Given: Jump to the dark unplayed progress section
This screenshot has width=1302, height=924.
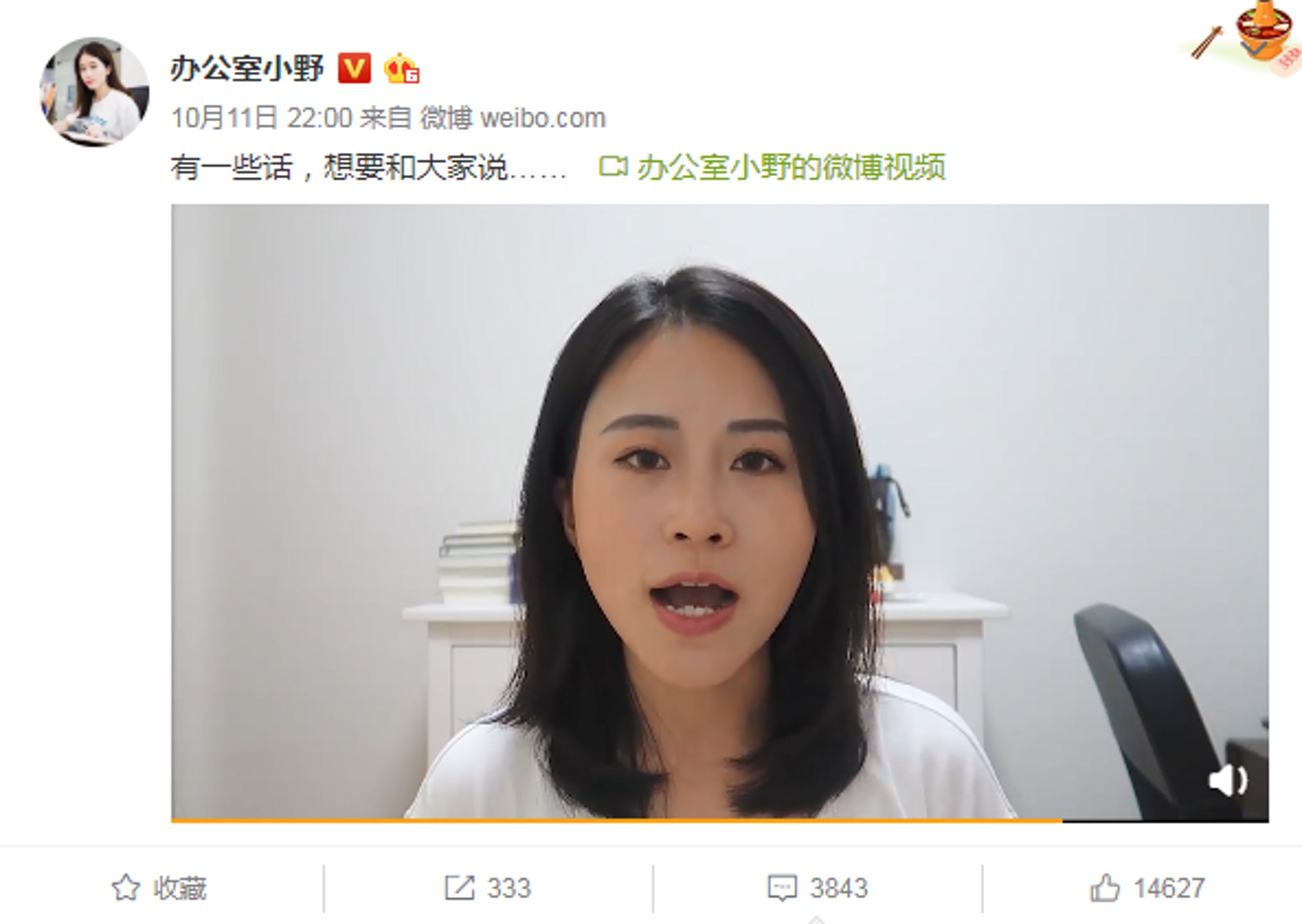Looking at the screenshot, I should (x=1165, y=820).
